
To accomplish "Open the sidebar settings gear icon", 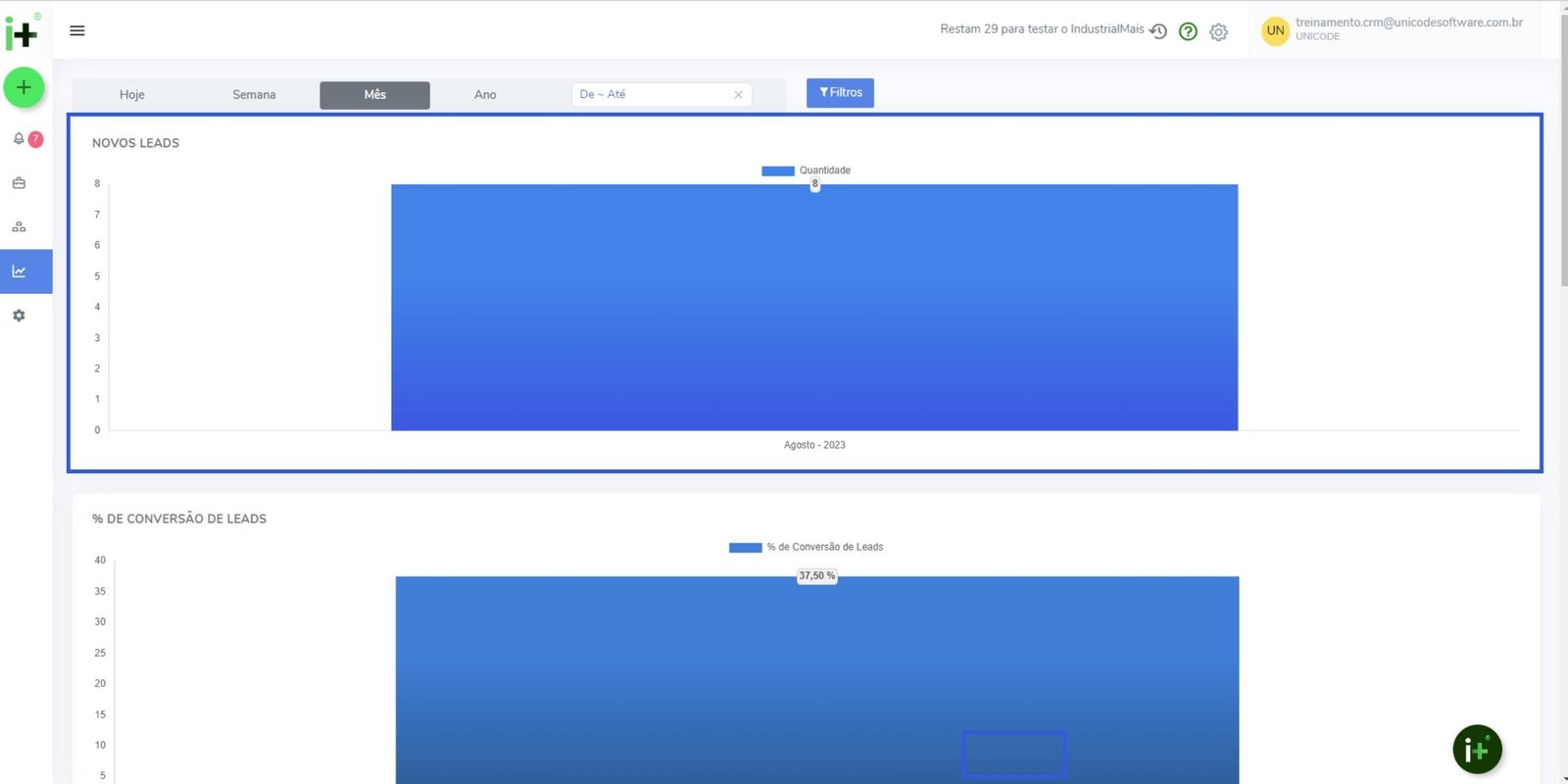I will (19, 316).
